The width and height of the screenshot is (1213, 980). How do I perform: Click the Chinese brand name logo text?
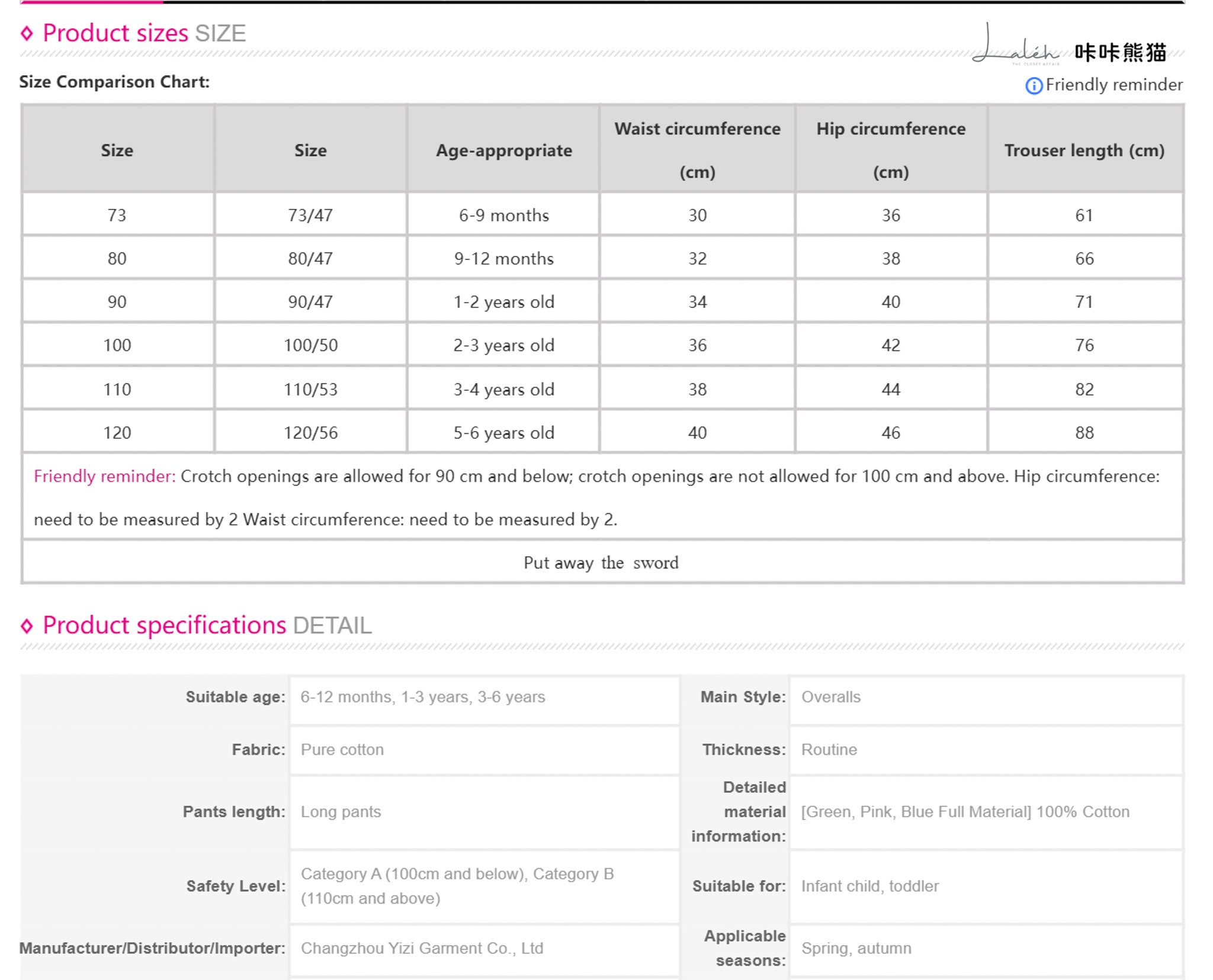[1121, 52]
